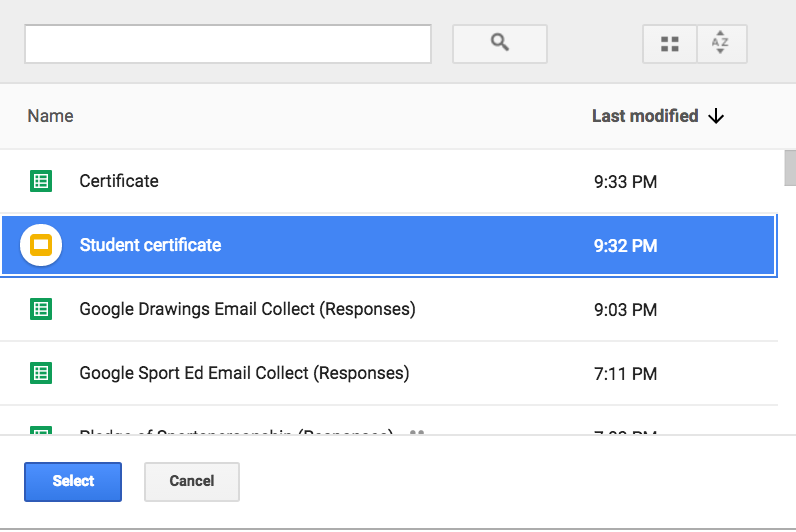Click the file list scrollbar thumb
Screen dimensions: 796x532
790,168
